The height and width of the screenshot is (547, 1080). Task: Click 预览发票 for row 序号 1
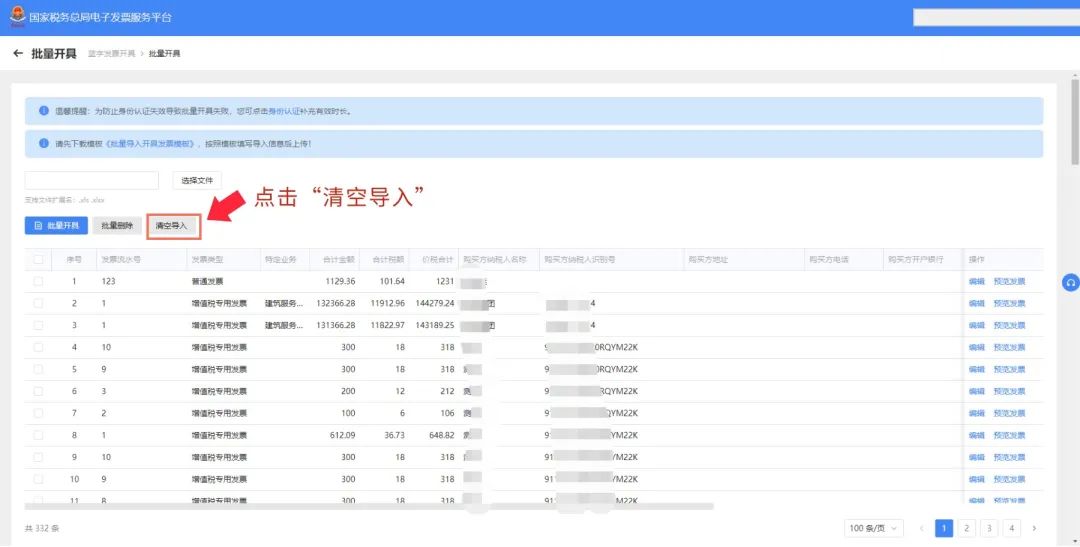coord(1010,281)
